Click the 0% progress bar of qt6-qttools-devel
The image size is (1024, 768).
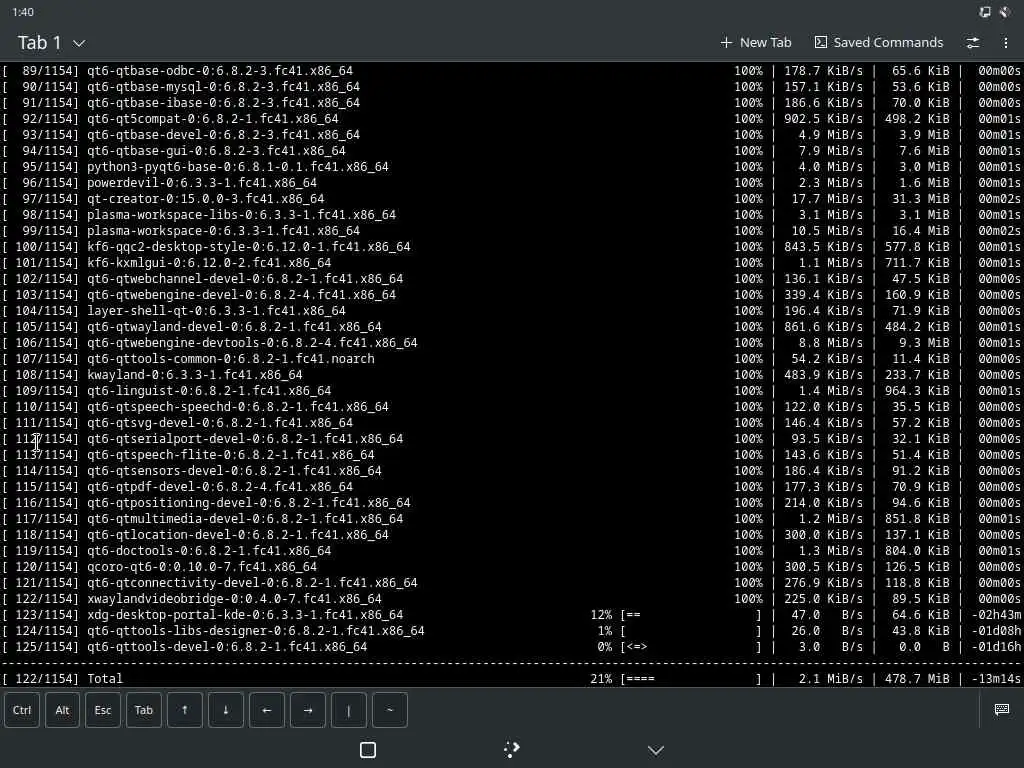click(x=691, y=647)
